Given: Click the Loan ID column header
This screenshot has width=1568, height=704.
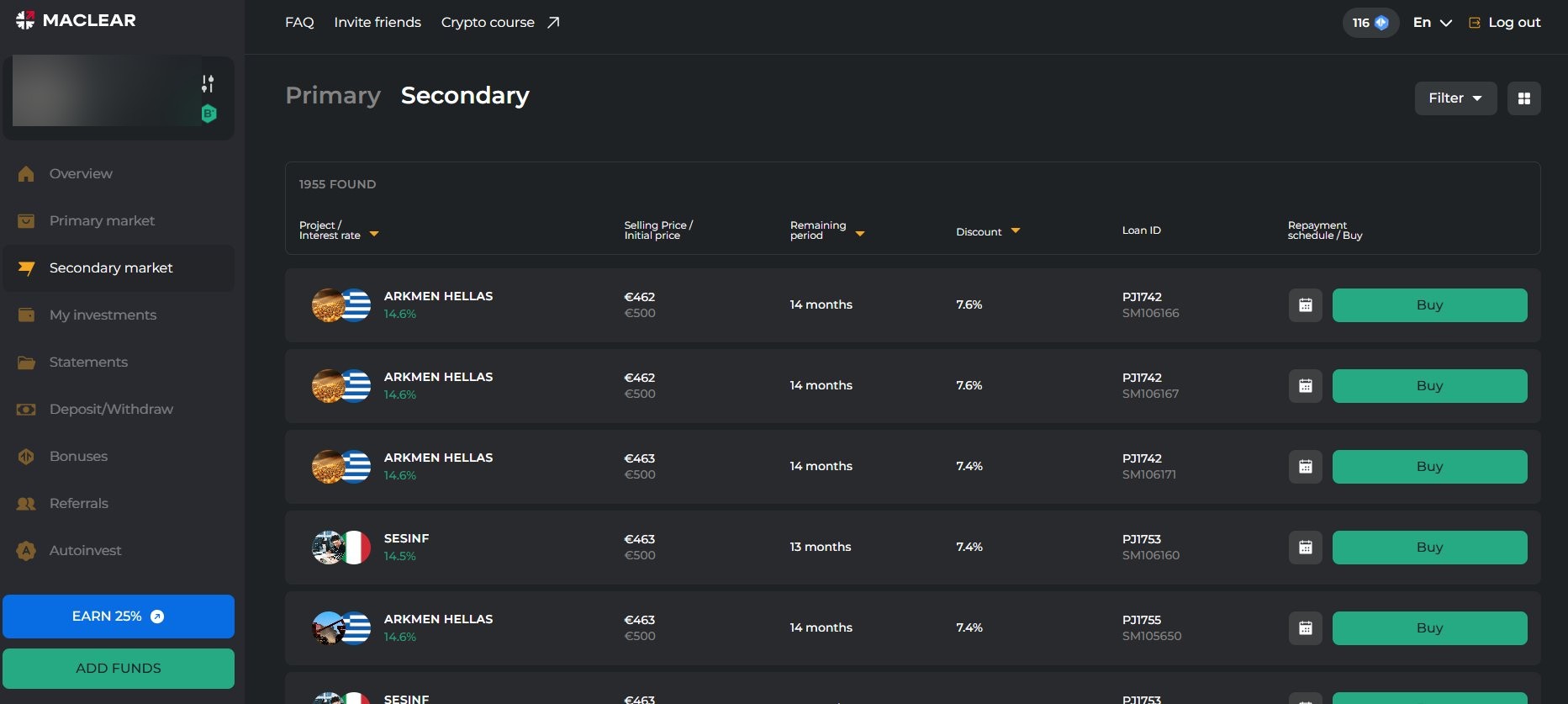Looking at the screenshot, I should (x=1141, y=230).
